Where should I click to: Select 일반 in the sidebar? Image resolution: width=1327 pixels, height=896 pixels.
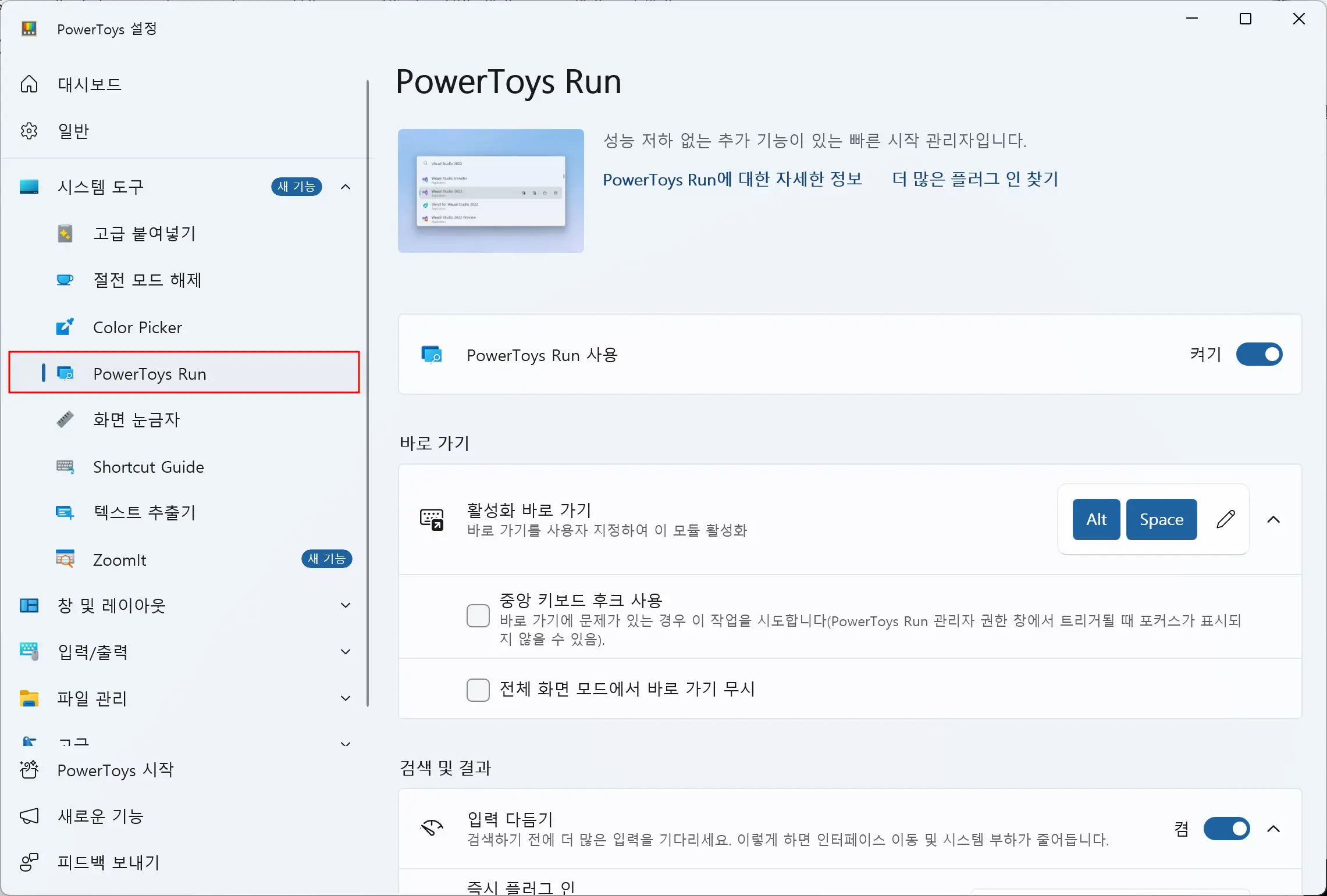pyautogui.click(x=73, y=130)
